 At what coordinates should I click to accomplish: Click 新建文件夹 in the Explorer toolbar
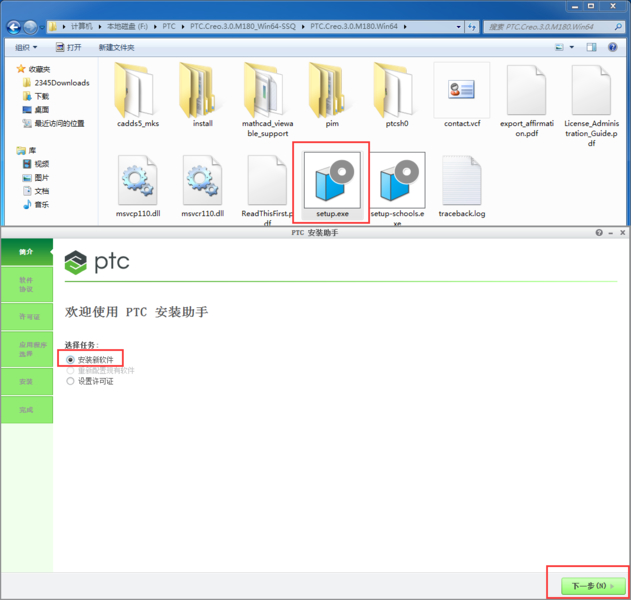coord(117,47)
